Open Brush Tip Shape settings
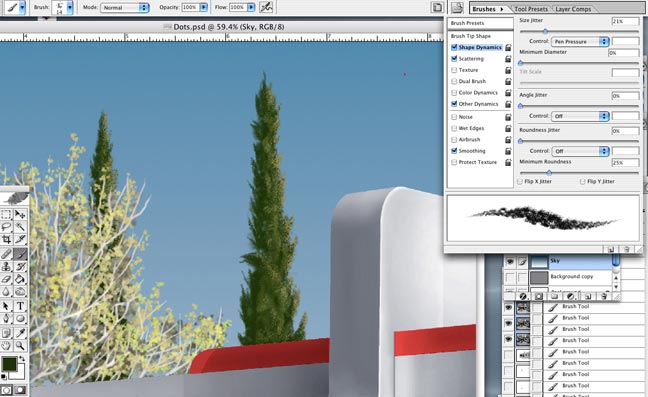The width and height of the screenshot is (648, 397). point(471,36)
